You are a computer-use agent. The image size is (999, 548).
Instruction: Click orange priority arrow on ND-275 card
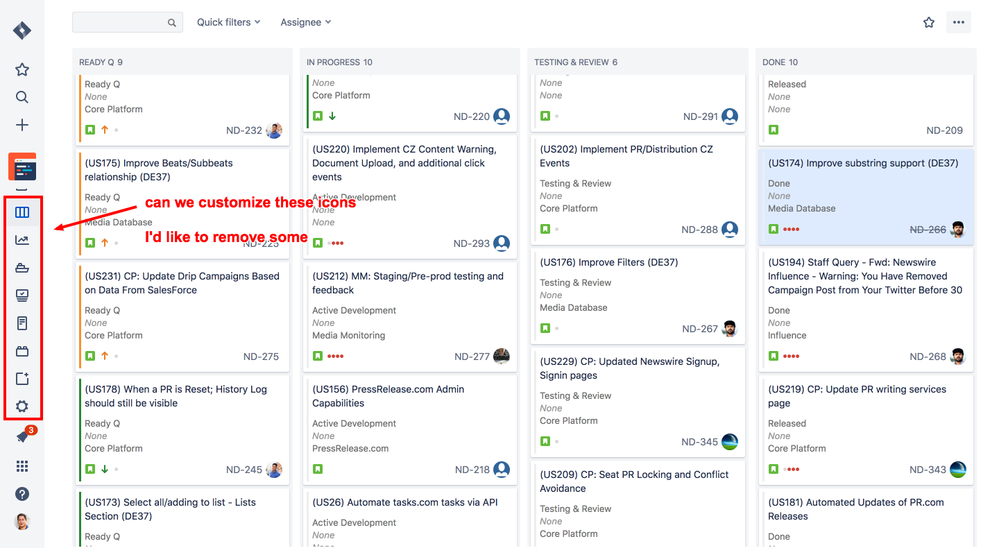[104, 356]
